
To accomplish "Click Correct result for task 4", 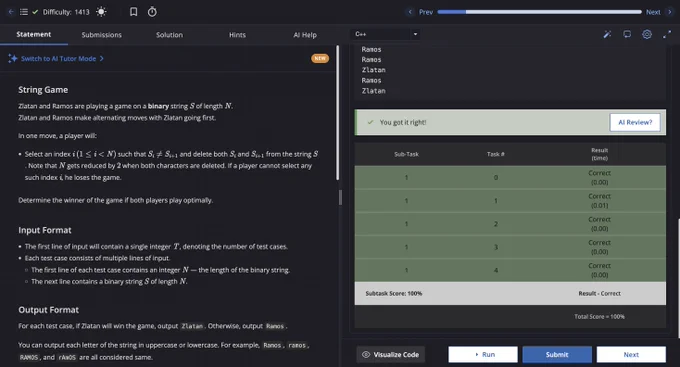I will [x=599, y=270].
